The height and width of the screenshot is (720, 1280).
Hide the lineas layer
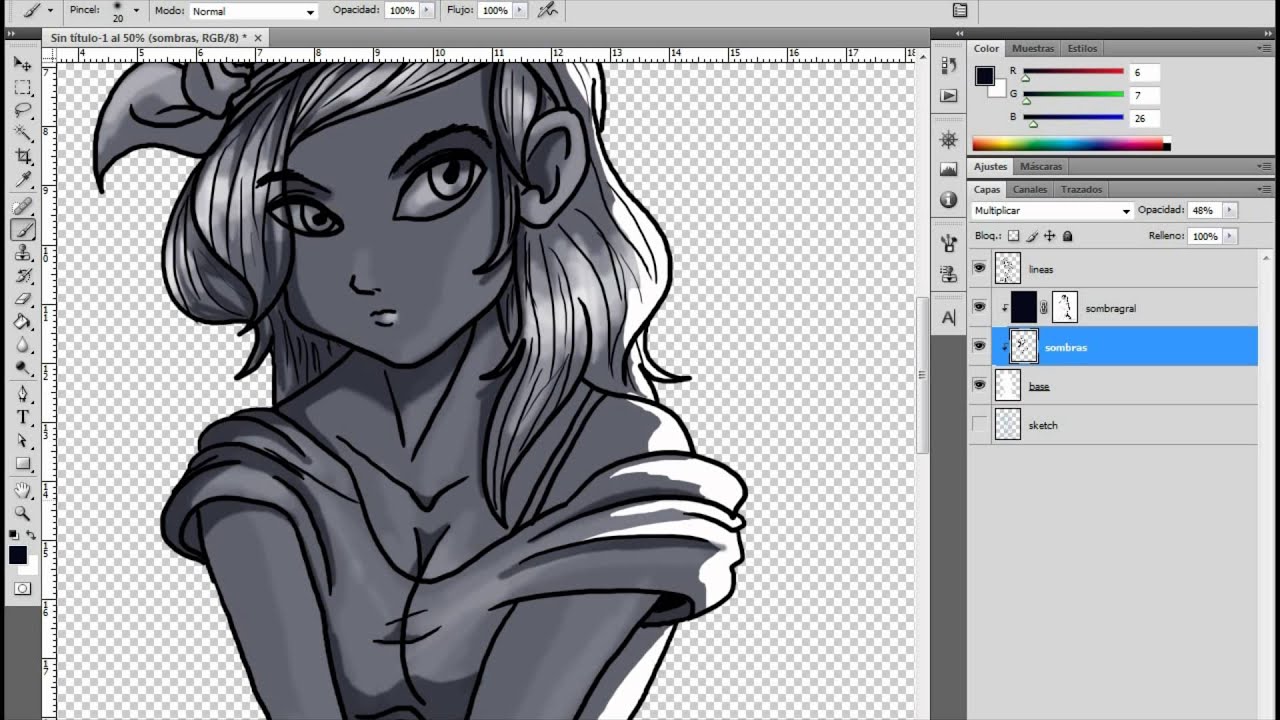coord(979,268)
